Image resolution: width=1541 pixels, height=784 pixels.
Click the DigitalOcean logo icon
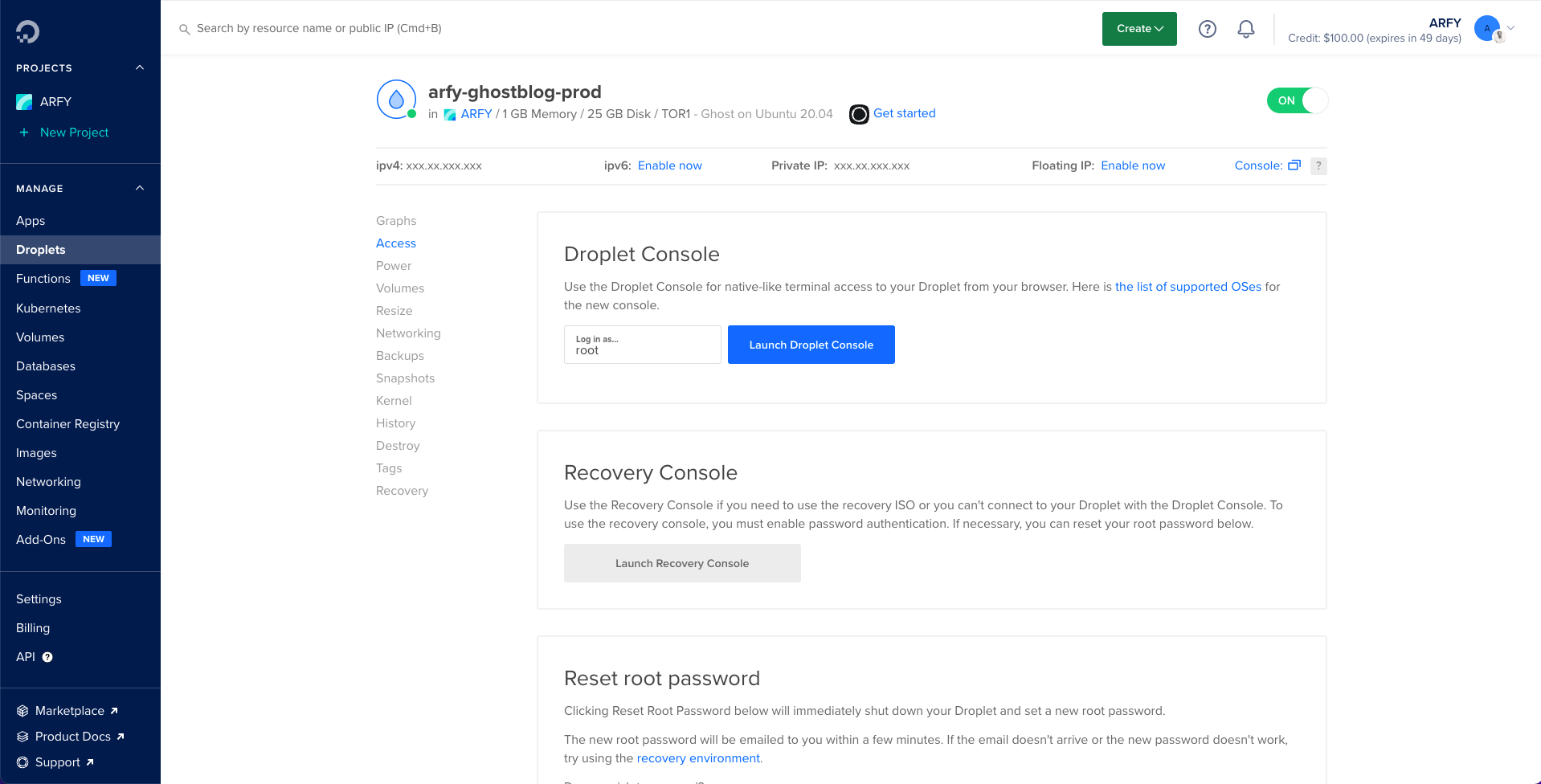pos(27,31)
